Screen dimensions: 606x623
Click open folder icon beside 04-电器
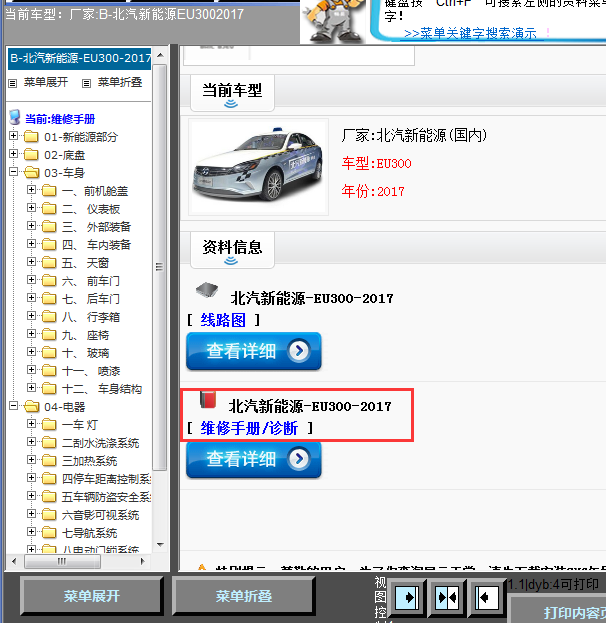(31, 406)
